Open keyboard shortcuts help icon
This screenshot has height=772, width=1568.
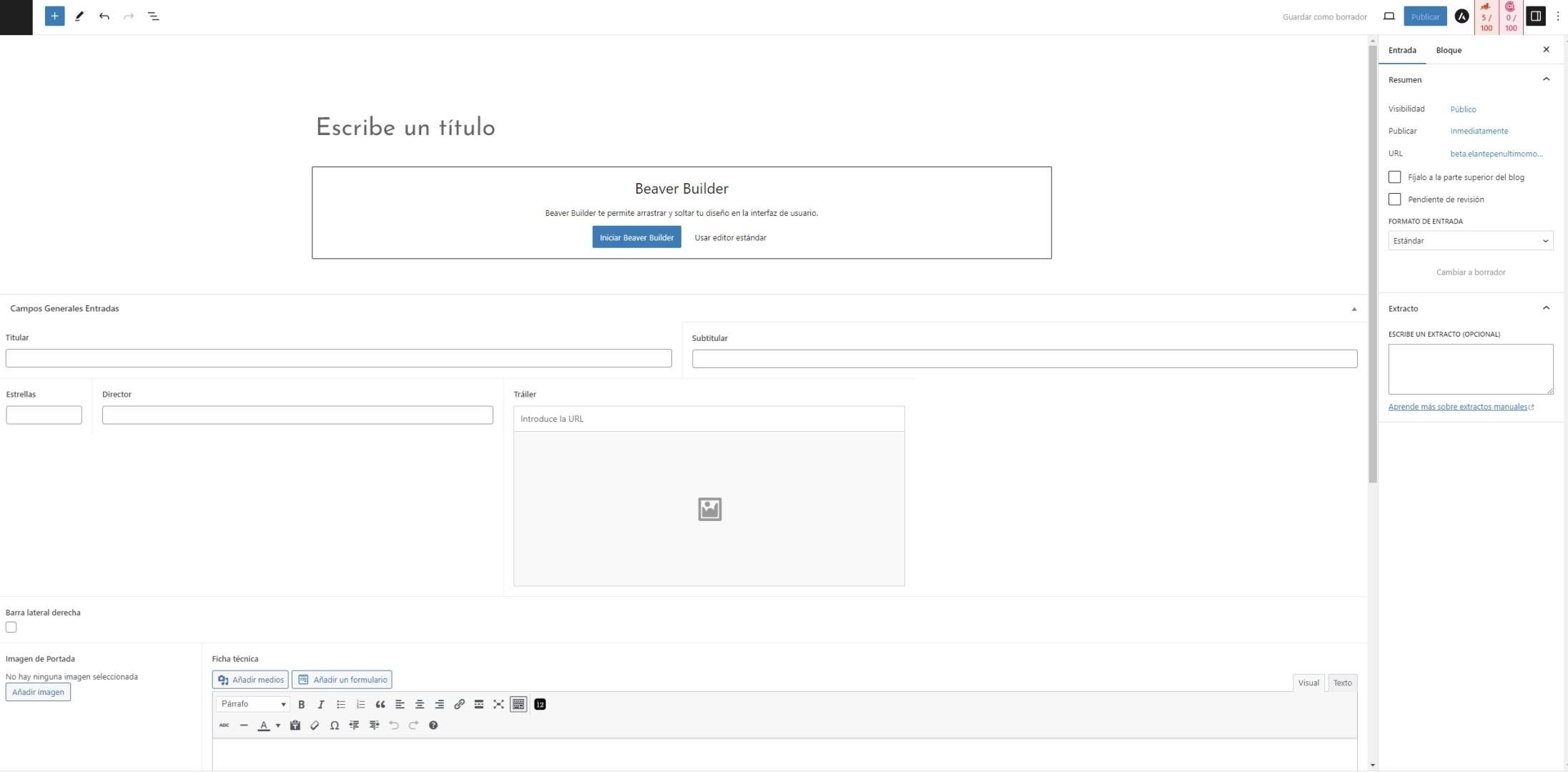pos(433,725)
